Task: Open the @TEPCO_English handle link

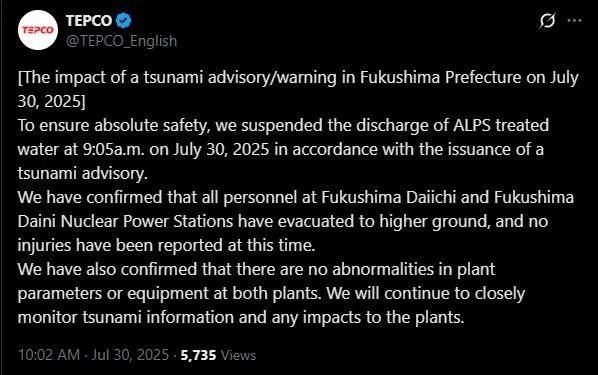Action: [121, 41]
